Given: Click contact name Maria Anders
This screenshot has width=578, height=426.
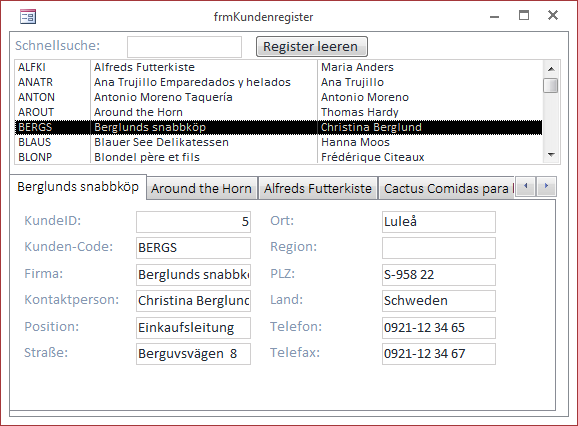Looking at the screenshot, I should coord(357,67).
